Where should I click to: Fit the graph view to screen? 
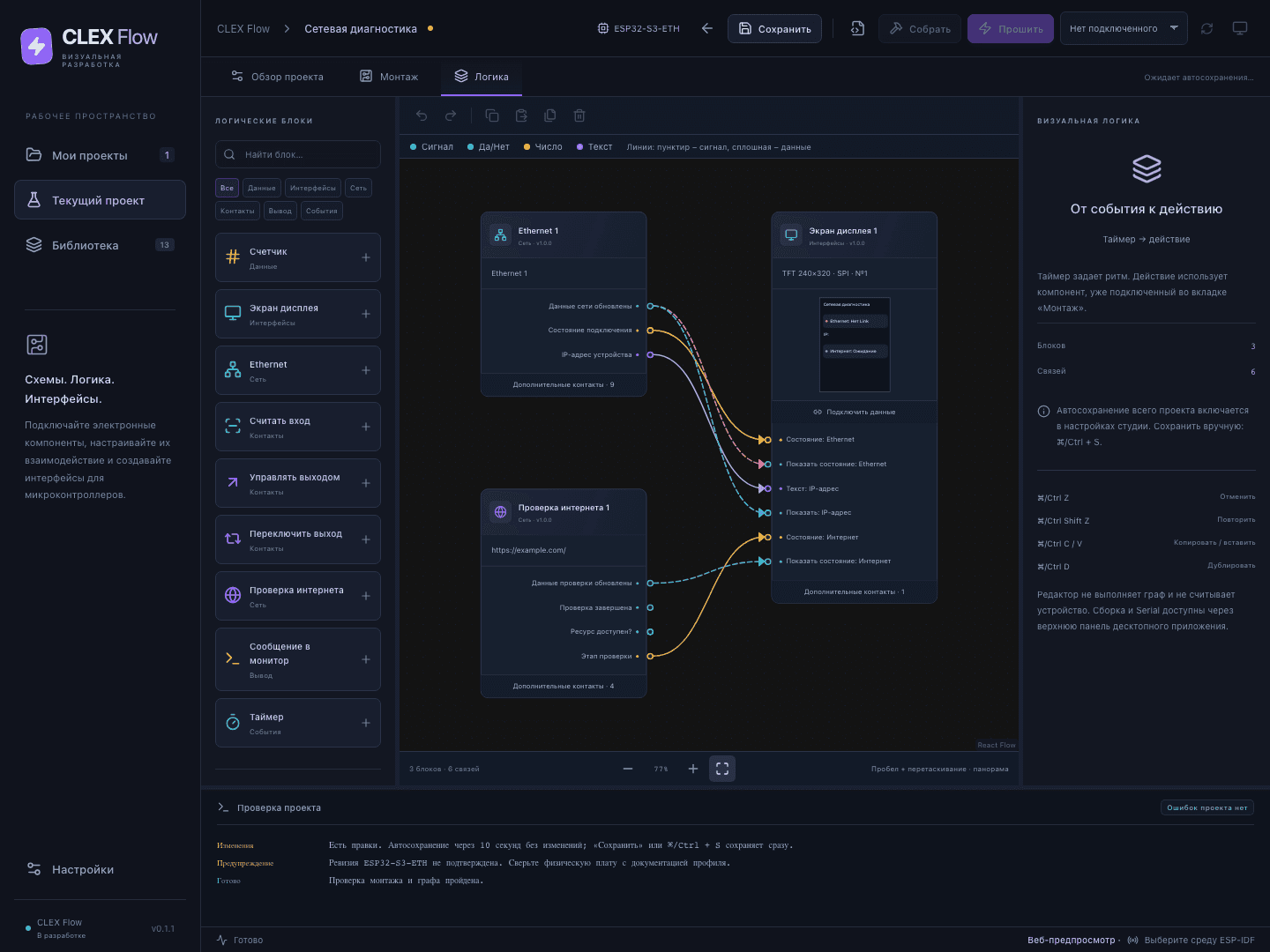click(722, 769)
